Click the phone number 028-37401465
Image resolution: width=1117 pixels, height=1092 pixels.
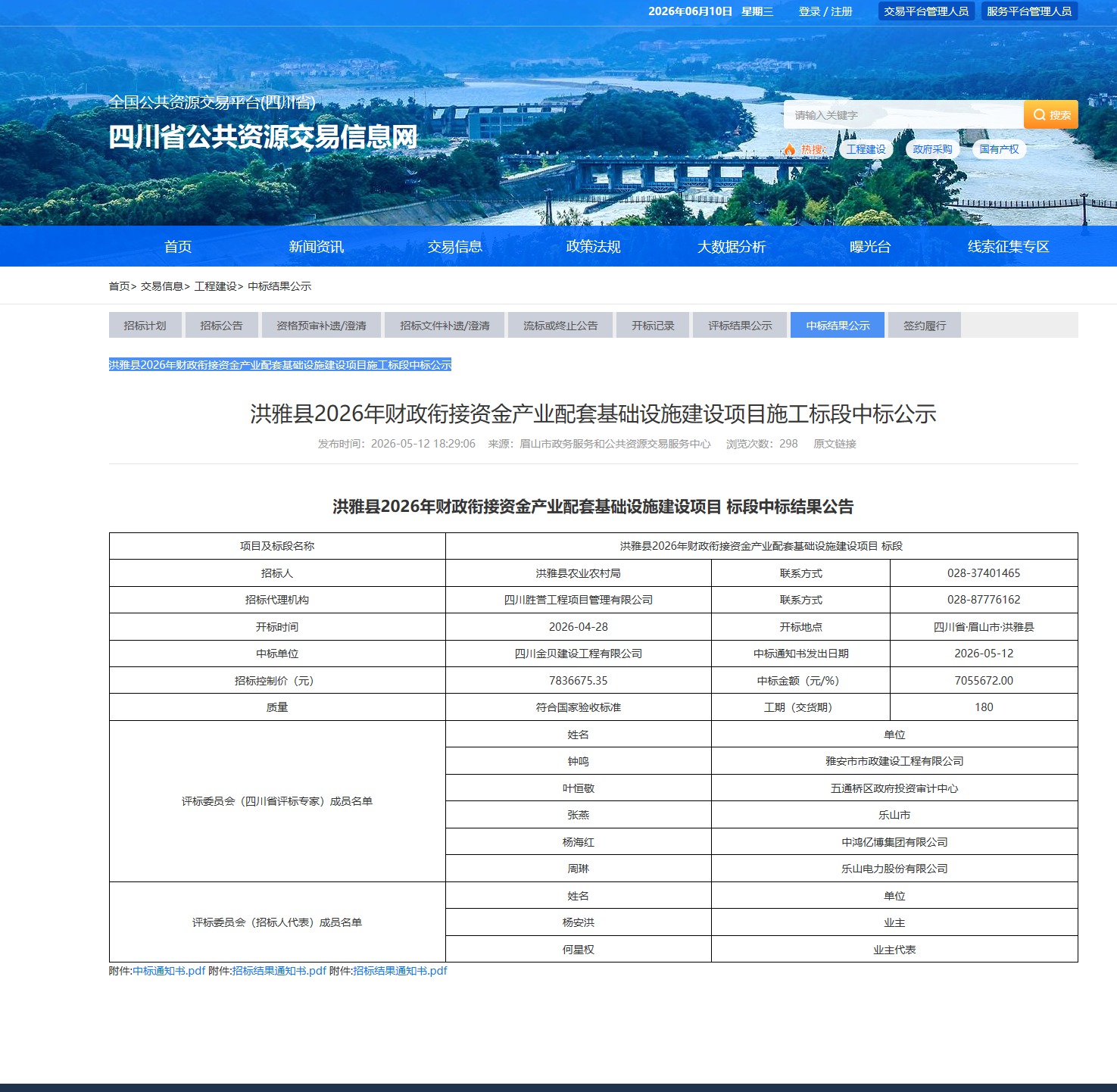coord(984,573)
